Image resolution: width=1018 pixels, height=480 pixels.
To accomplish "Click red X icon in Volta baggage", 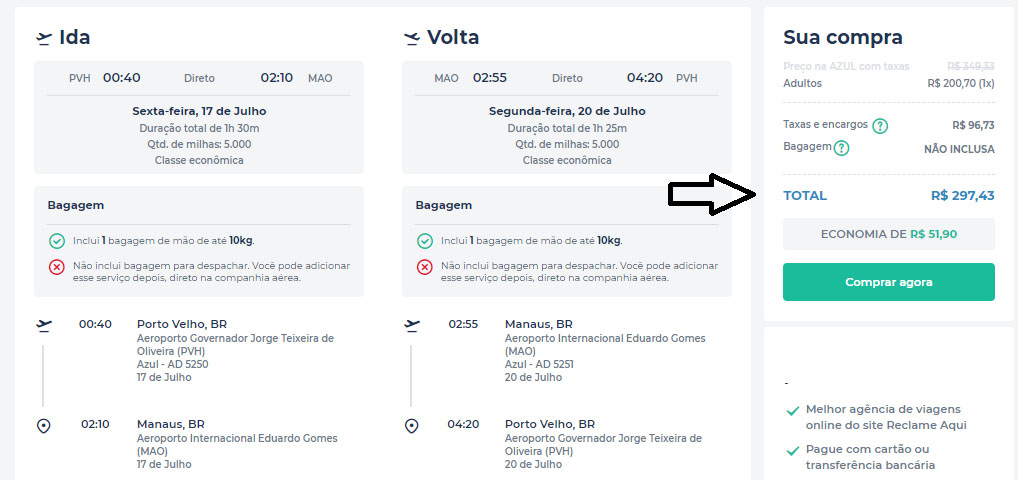I will click(425, 266).
